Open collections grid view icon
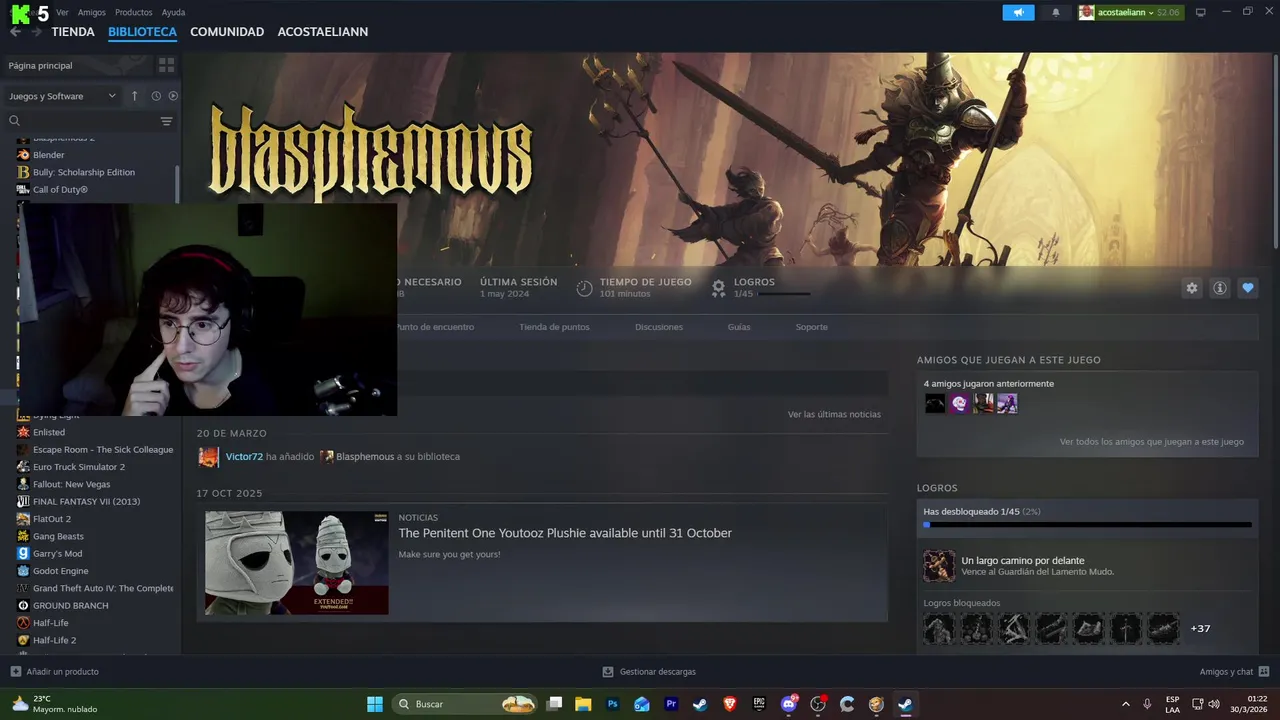The height and width of the screenshot is (720, 1280). (166, 65)
